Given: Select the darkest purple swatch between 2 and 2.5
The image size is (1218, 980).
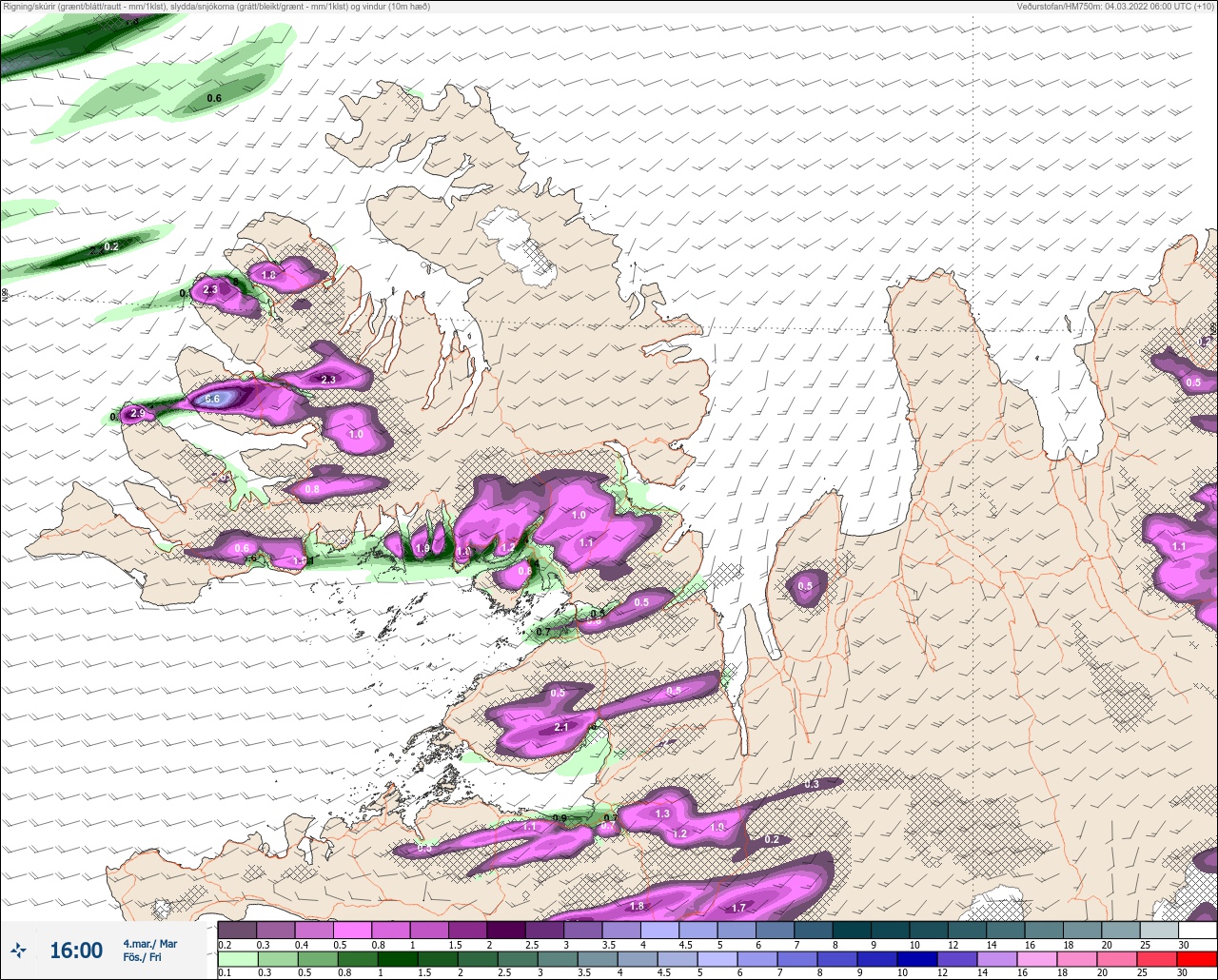Looking at the screenshot, I should [506, 930].
